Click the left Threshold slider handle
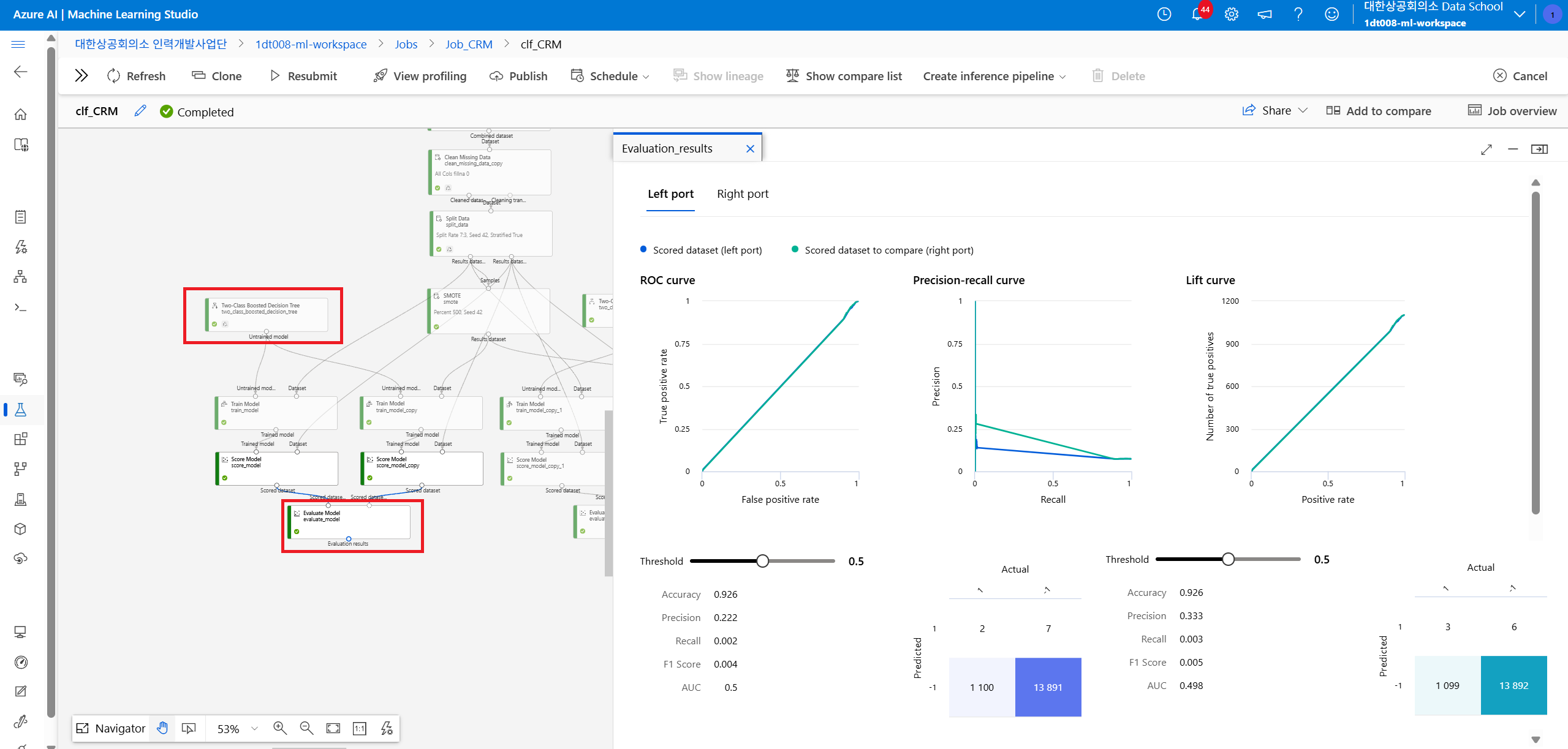Viewport: 1568px width, 749px height. click(762, 561)
